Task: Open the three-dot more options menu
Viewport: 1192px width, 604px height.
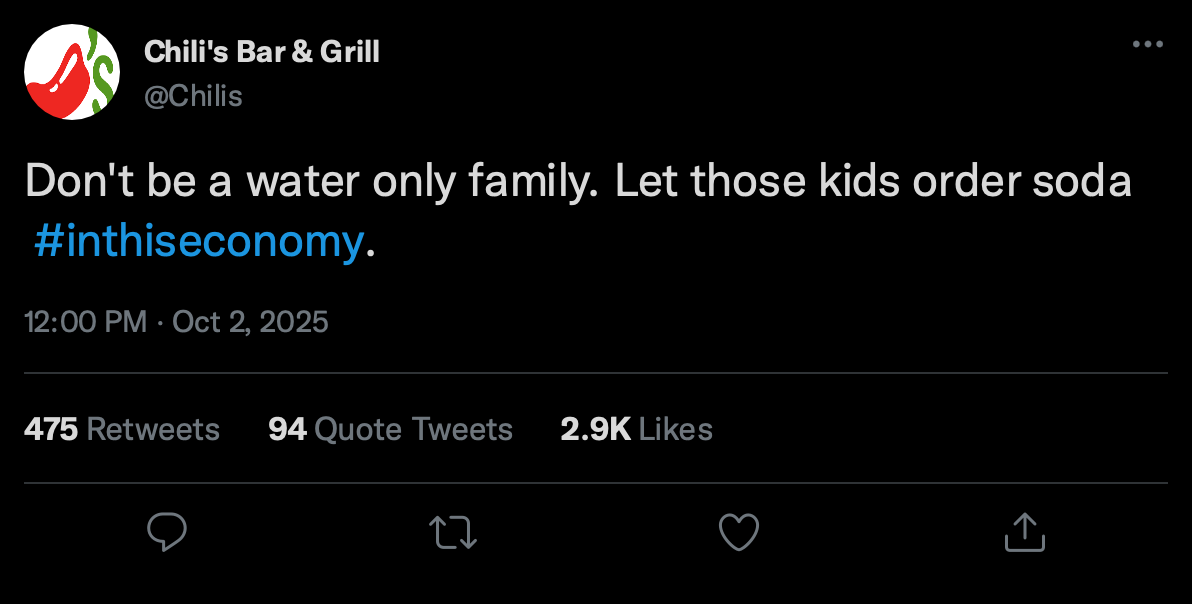Action: point(1147,45)
